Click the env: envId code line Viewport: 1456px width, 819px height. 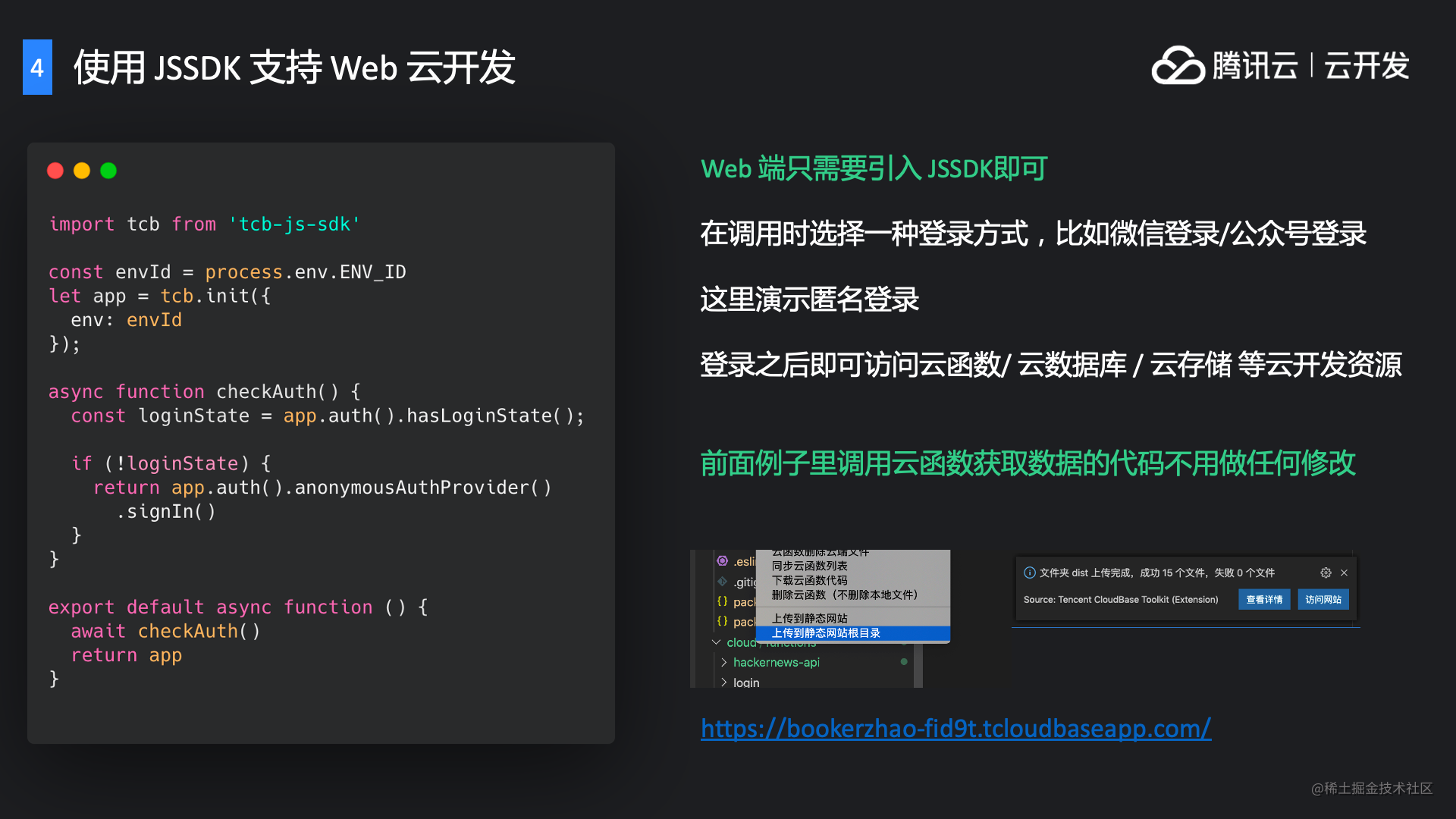(127, 320)
